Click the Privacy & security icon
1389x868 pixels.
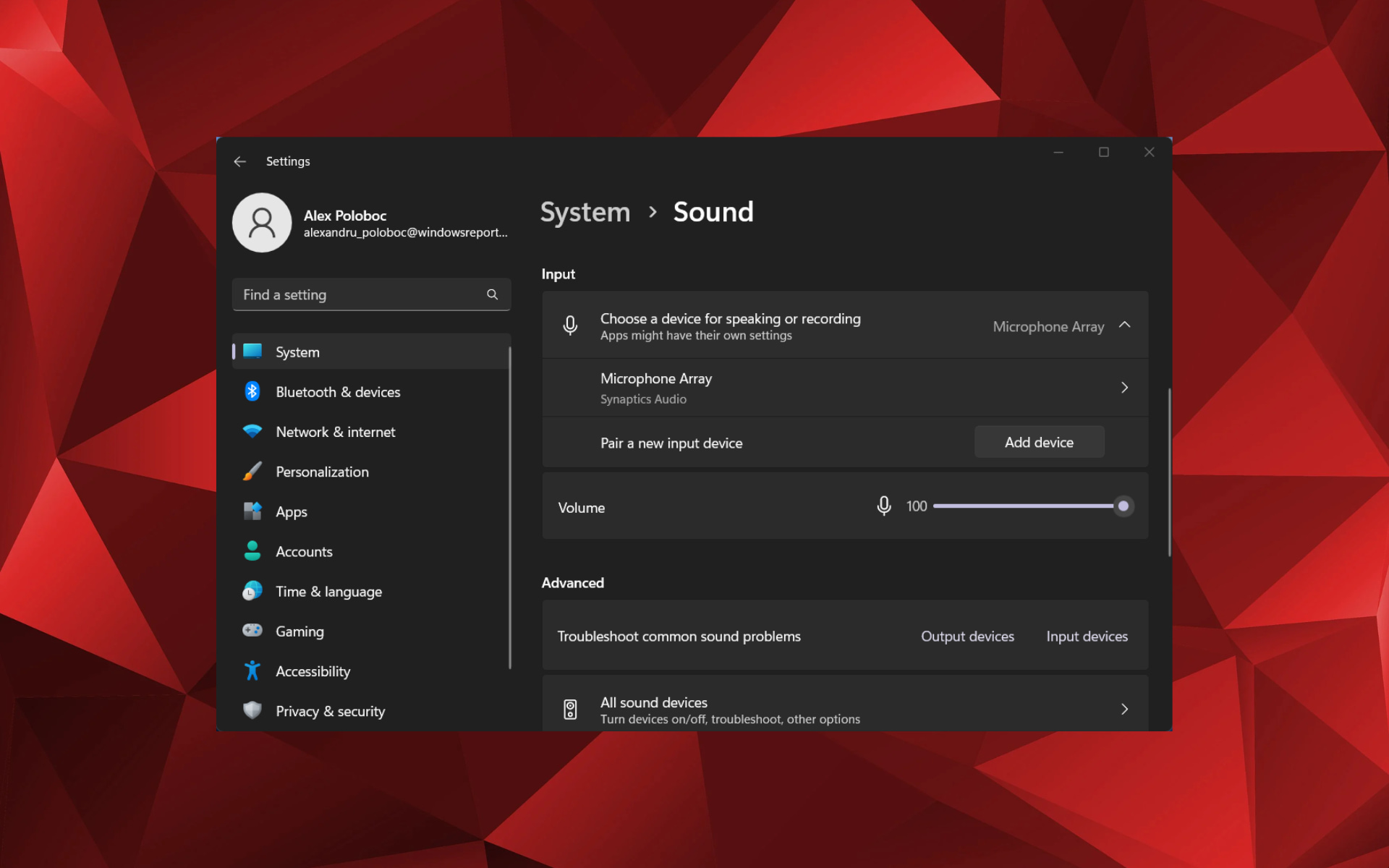click(x=253, y=711)
